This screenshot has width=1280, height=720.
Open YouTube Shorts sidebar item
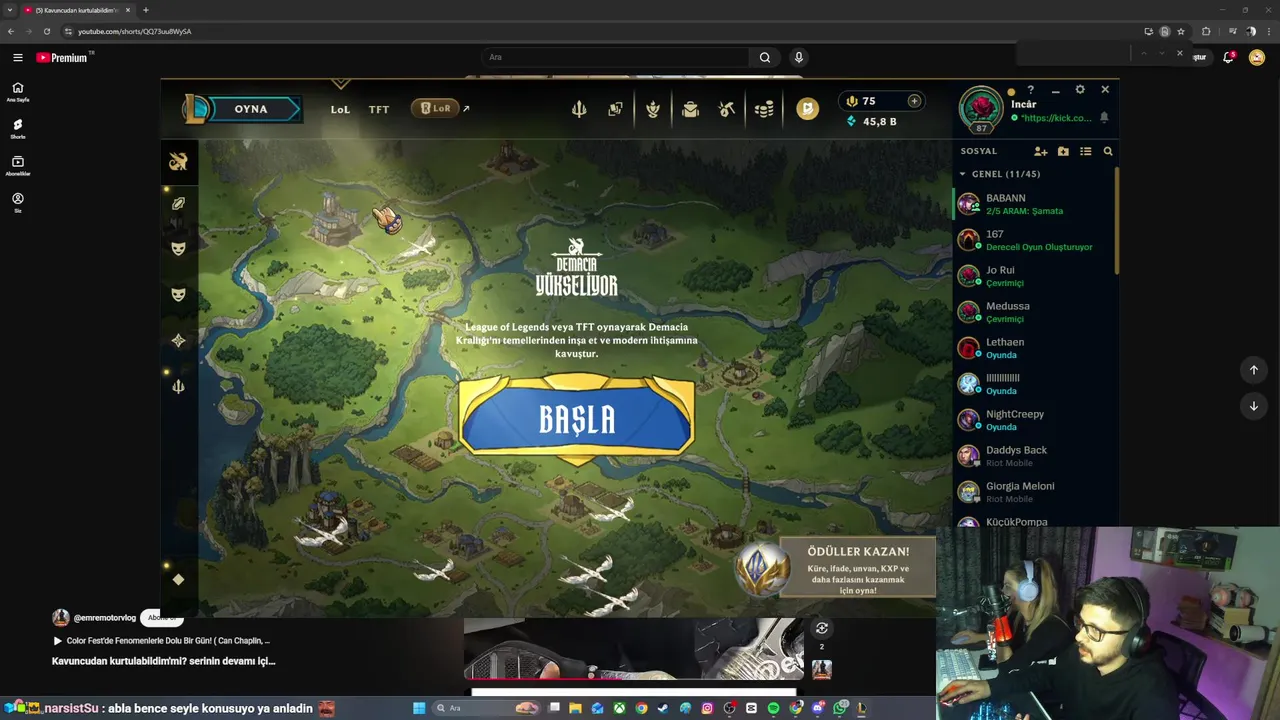tap(18, 129)
